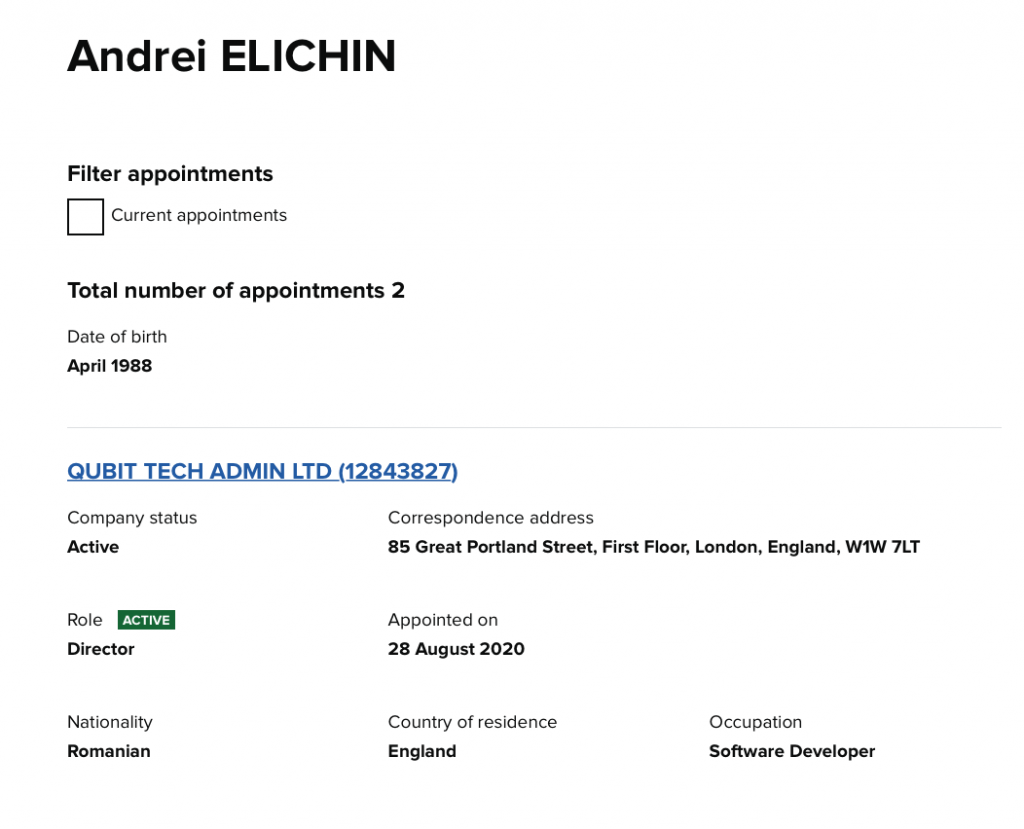Screen dimensions: 1024x829
Task: Click the Director role value
Action: click(x=101, y=649)
